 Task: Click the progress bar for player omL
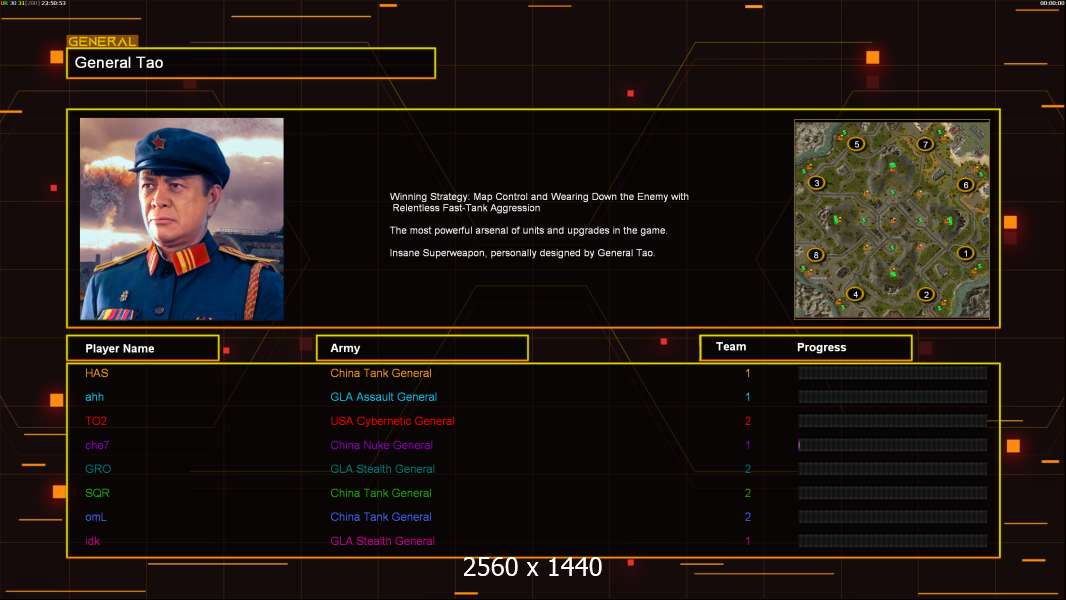click(893, 516)
